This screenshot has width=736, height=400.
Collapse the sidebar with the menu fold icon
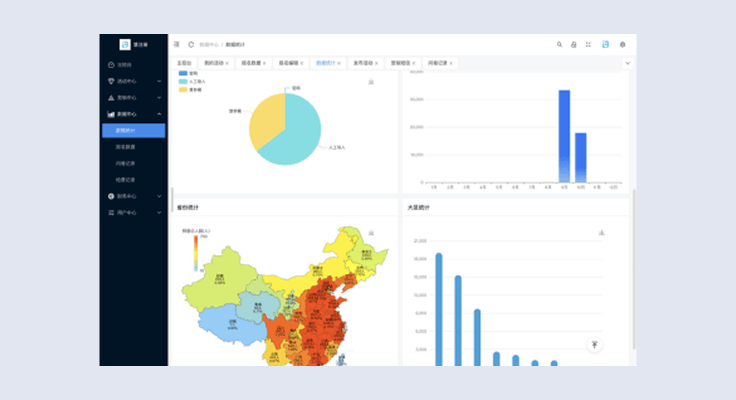[177, 44]
